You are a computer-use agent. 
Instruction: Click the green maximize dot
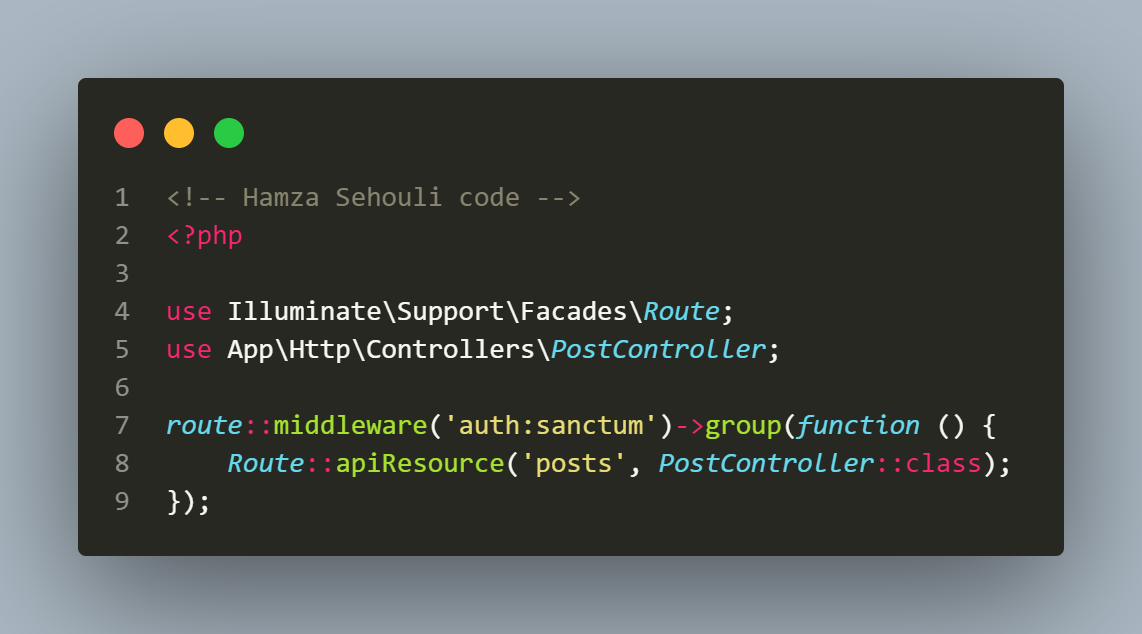(x=229, y=133)
